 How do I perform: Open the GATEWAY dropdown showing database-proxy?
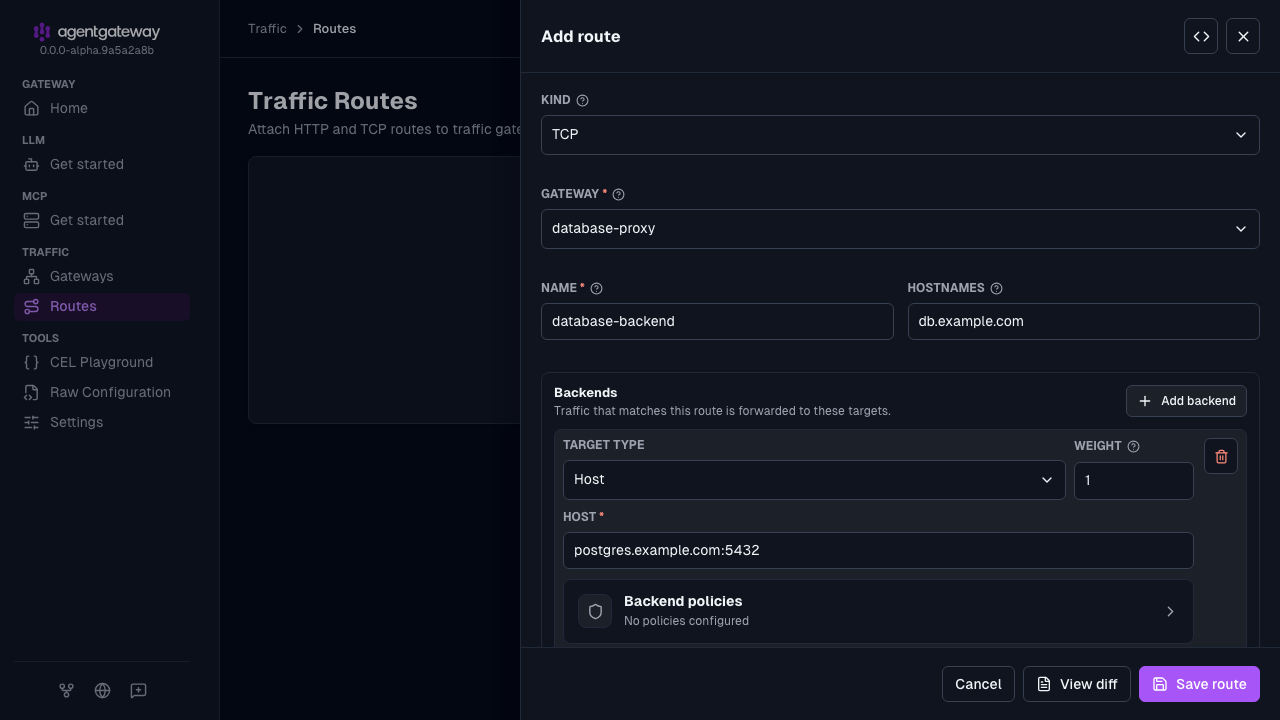[900, 228]
